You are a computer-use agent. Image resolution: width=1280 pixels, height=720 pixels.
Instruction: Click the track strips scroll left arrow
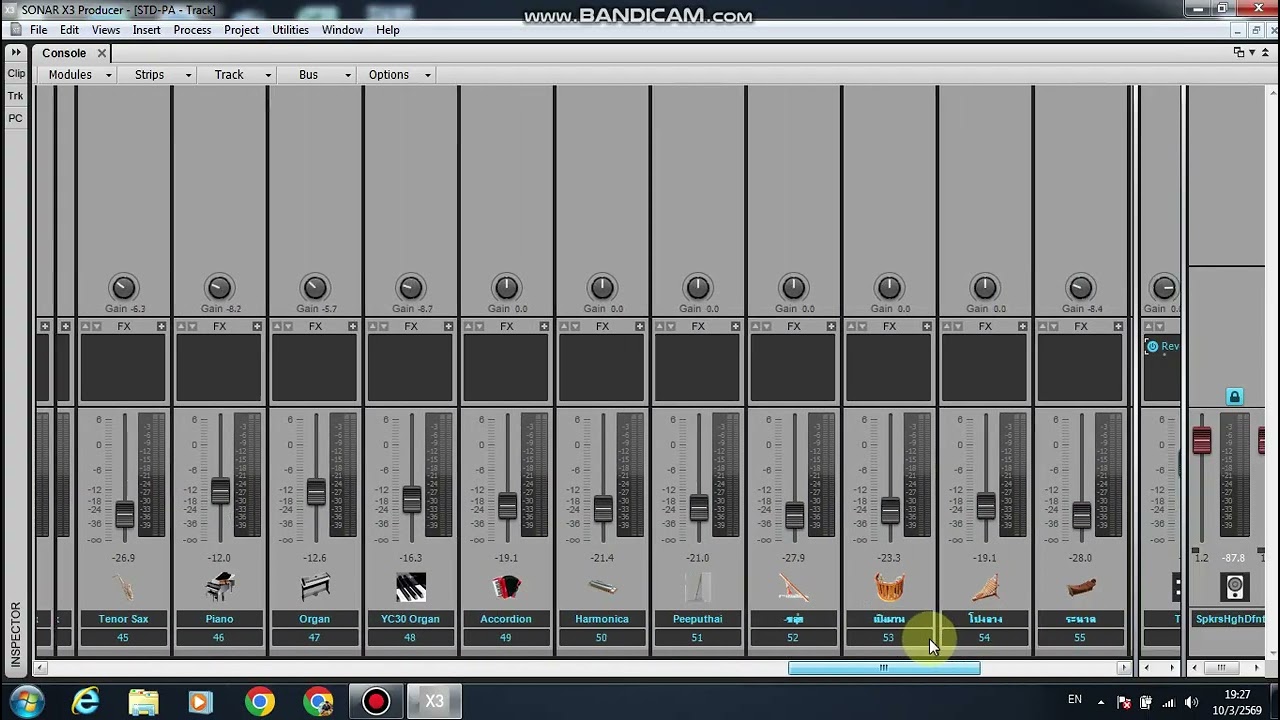tap(41, 668)
